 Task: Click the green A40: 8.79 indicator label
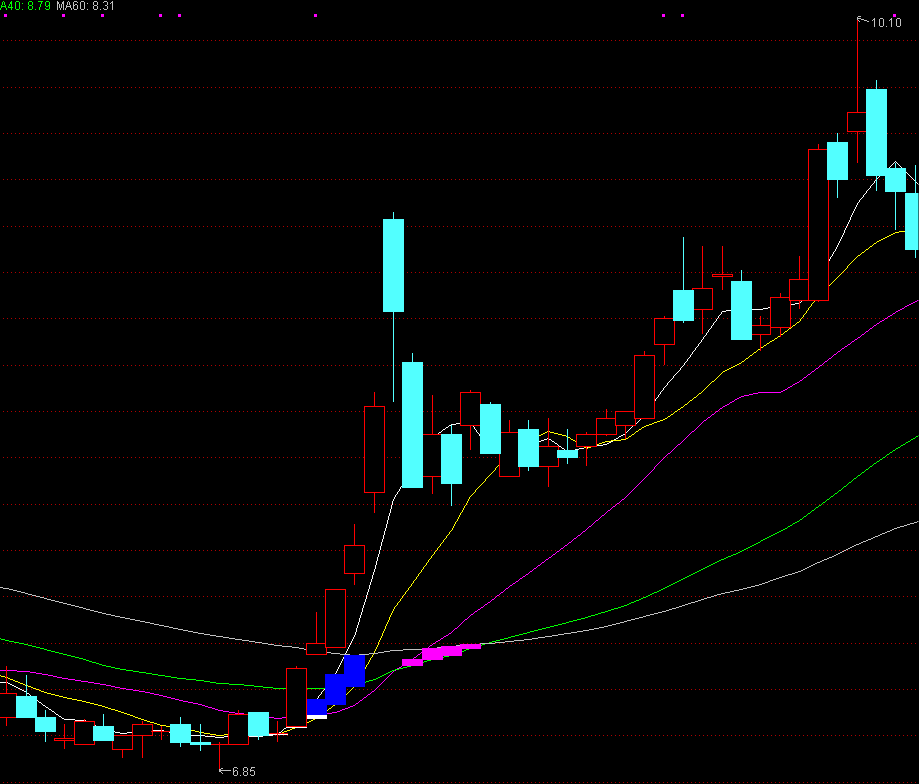point(25,6)
